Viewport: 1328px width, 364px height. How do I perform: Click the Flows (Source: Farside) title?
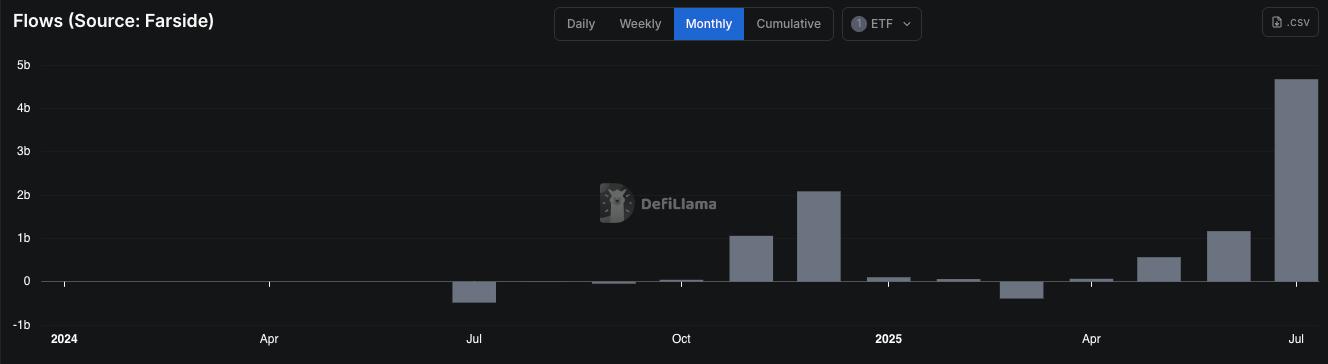click(114, 20)
